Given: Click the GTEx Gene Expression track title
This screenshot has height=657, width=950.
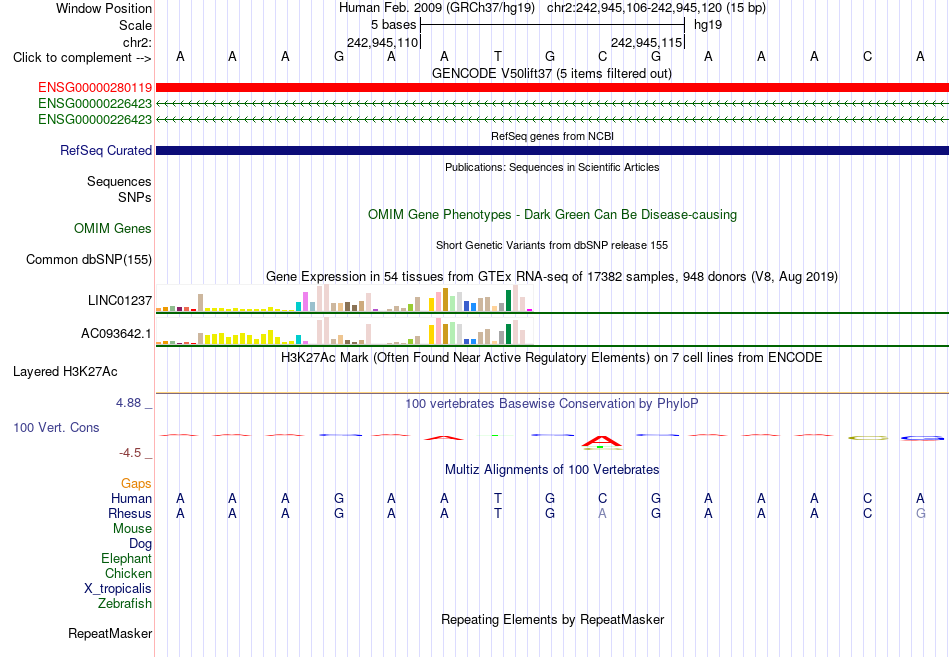Looking at the screenshot, I should point(552,276).
